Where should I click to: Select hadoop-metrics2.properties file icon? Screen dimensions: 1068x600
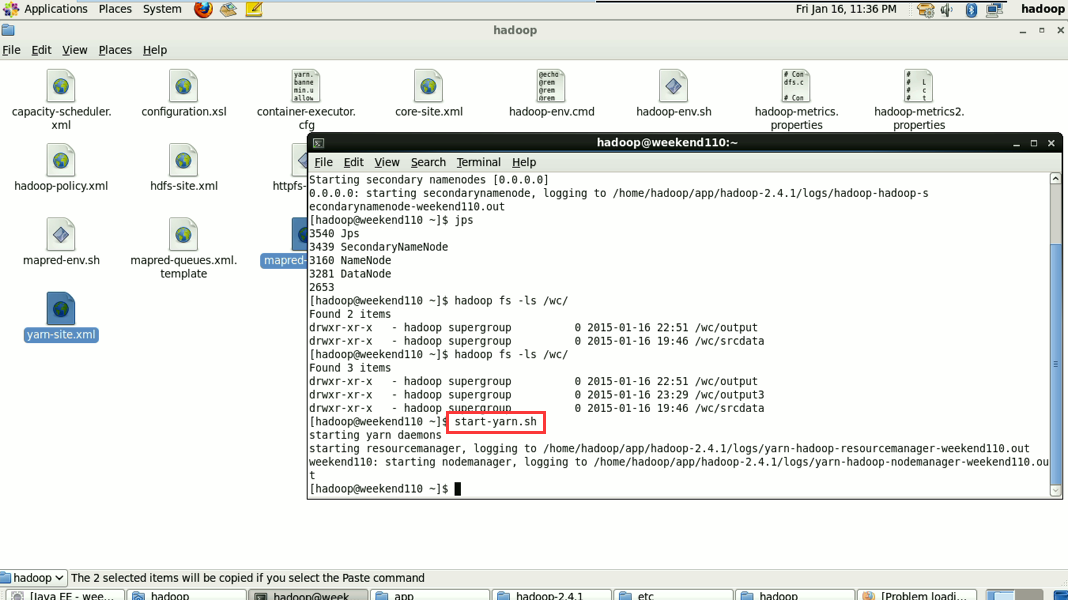click(919, 86)
